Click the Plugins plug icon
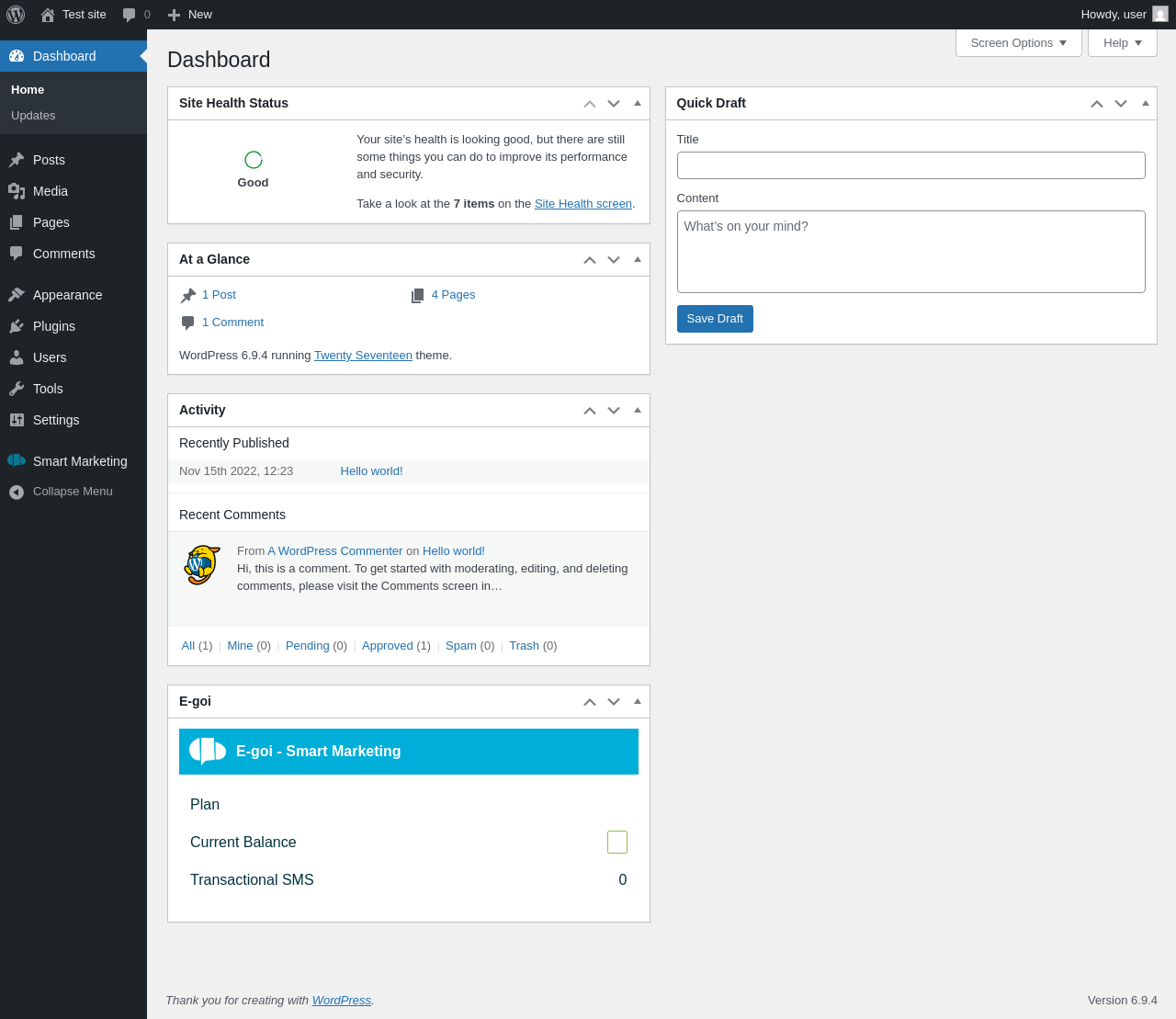 pos(17,326)
